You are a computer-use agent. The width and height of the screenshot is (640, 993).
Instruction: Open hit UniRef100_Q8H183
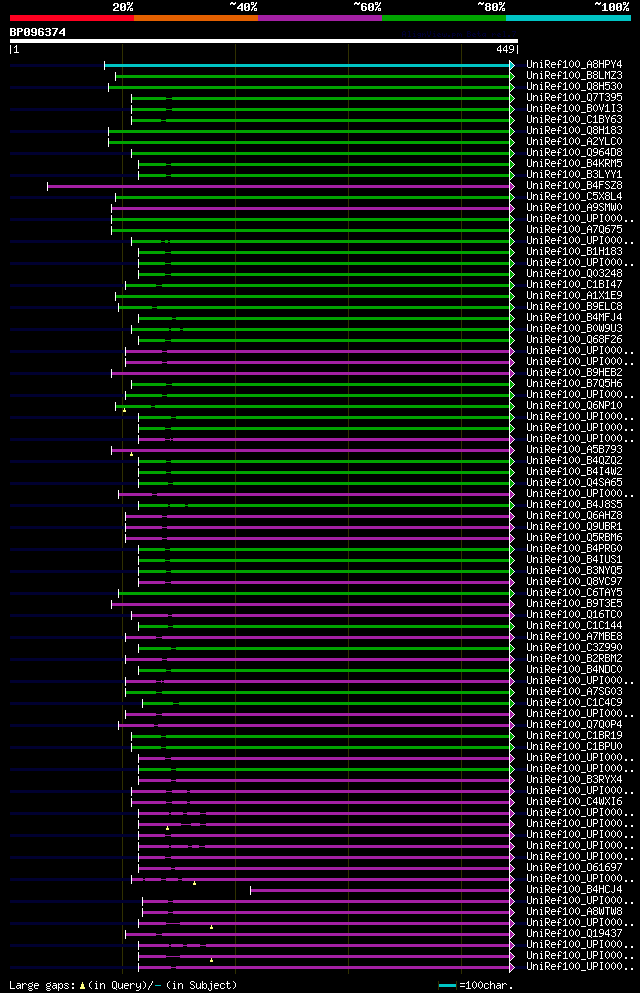(x=574, y=130)
